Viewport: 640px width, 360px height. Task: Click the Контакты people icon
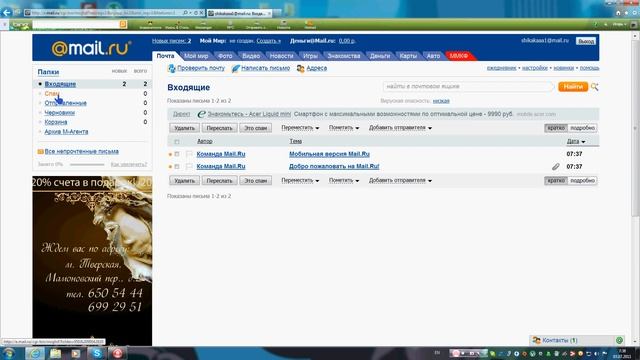coord(536,340)
